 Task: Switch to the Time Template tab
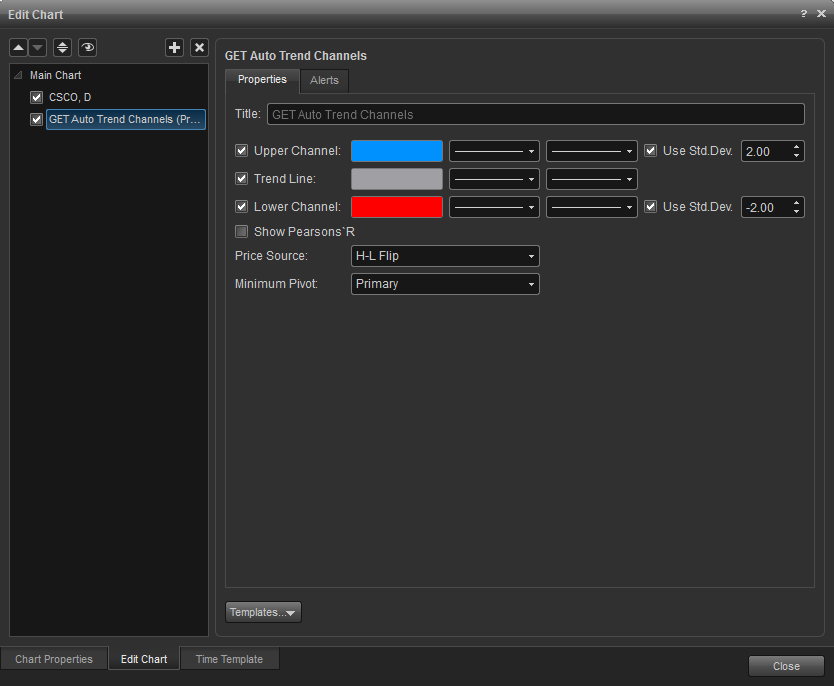229,659
